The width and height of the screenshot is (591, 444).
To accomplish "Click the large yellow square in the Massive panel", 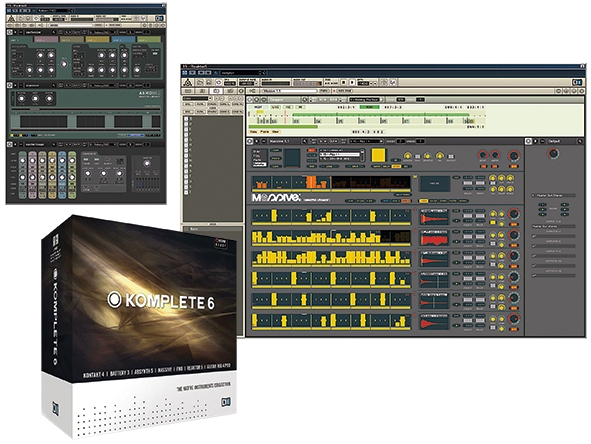I will [x=378, y=155].
